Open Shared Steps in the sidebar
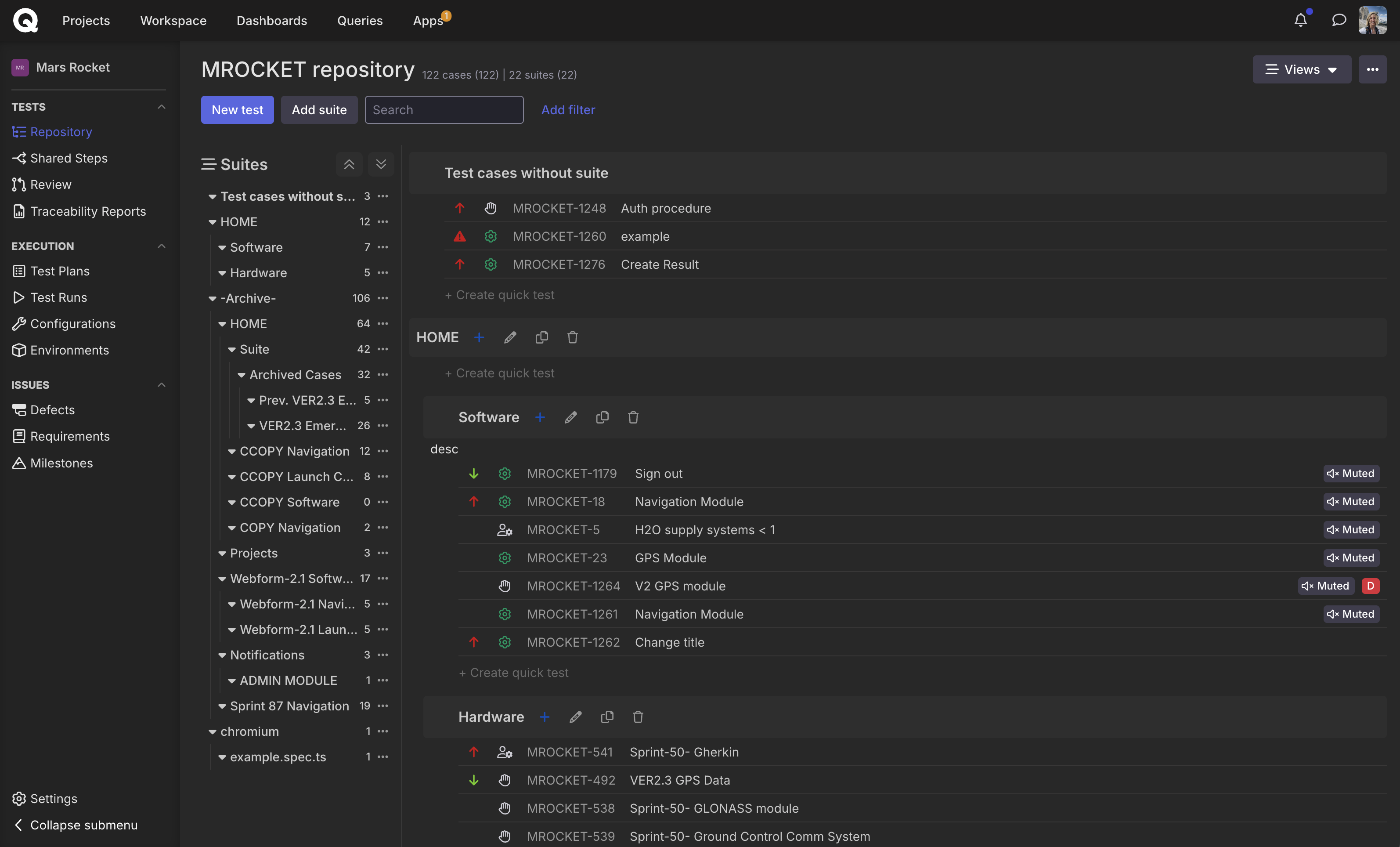This screenshot has width=1400, height=847. click(x=69, y=158)
